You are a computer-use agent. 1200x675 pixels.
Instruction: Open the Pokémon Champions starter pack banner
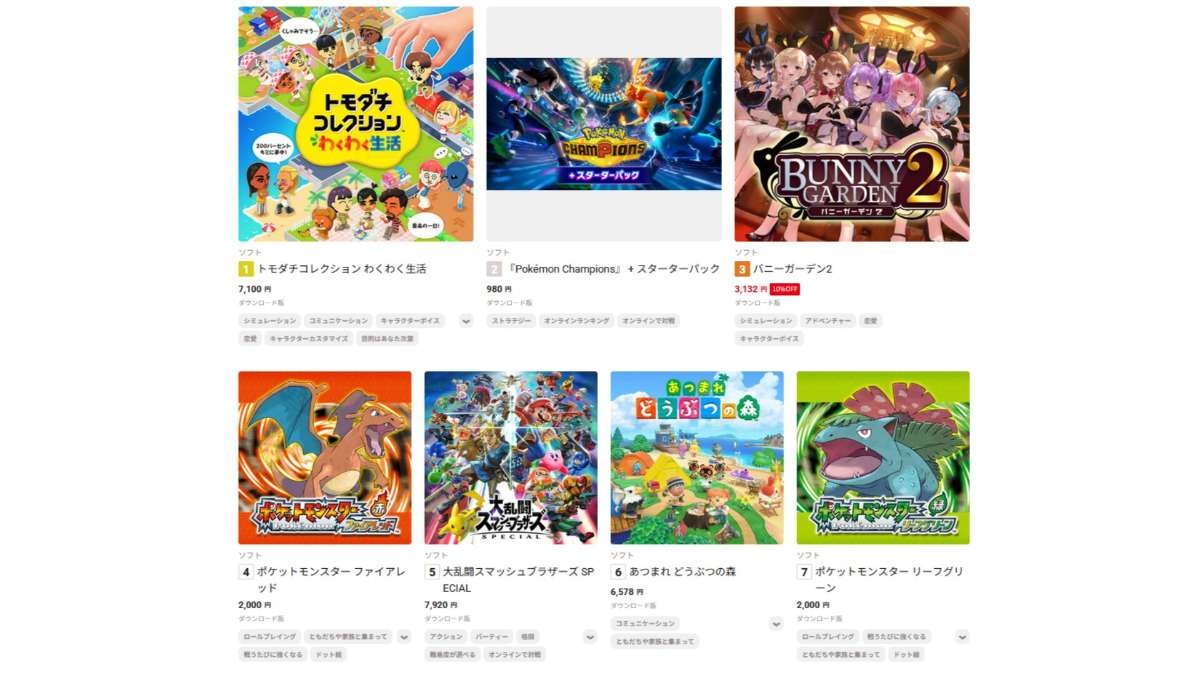pyautogui.click(x=604, y=124)
